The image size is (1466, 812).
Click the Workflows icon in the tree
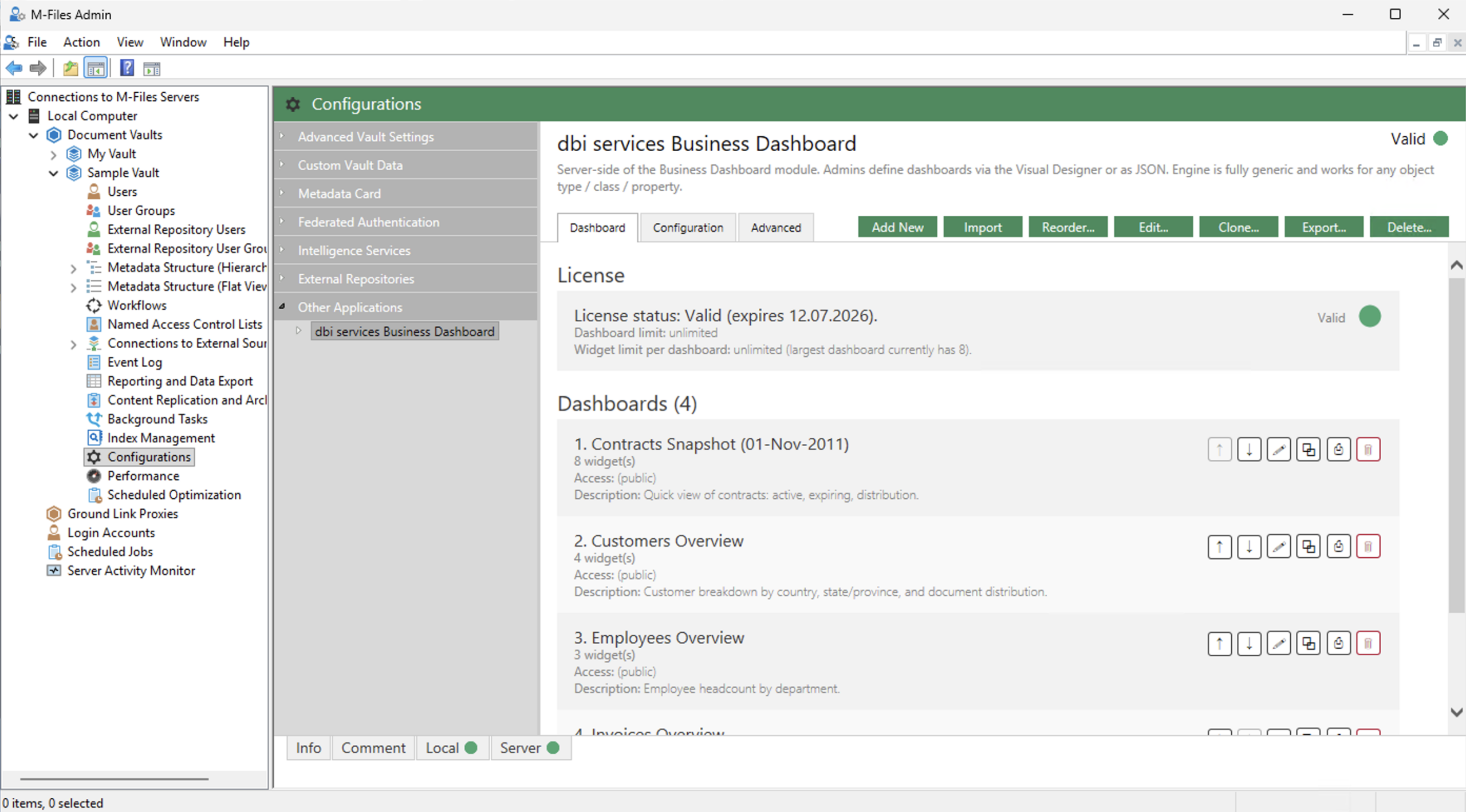coord(94,305)
